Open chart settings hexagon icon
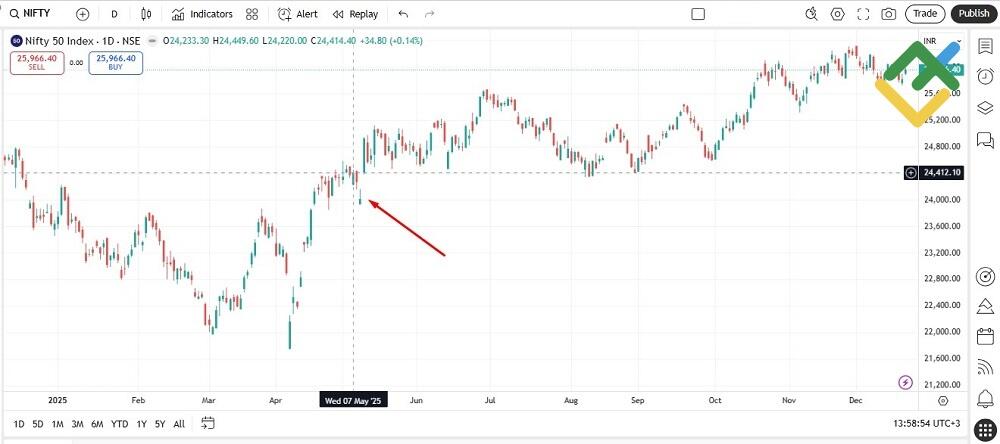 837,14
